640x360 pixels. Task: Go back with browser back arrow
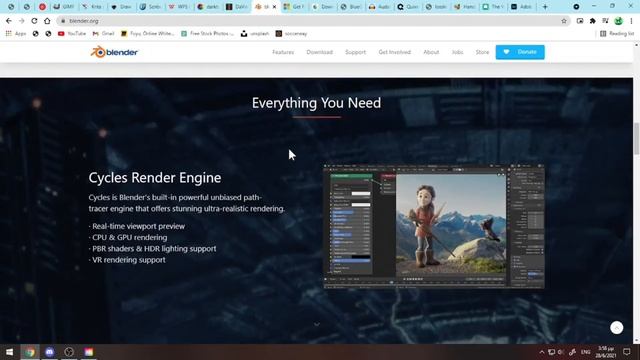coord(9,21)
